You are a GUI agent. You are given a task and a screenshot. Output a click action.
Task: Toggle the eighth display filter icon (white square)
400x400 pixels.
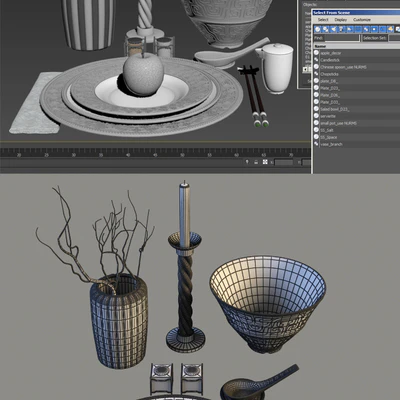pyautogui.click(x=374, y=29)
